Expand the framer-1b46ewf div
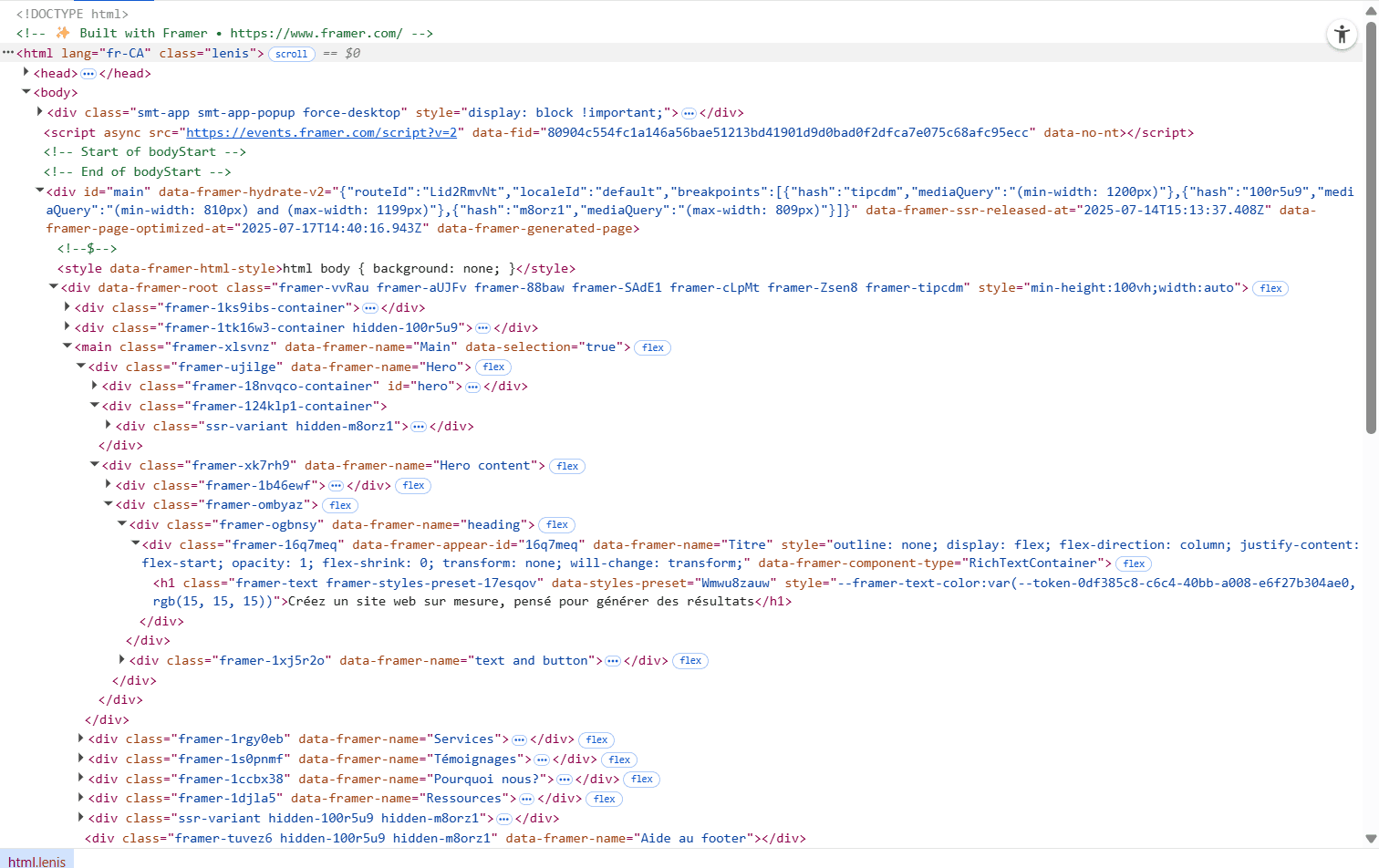 tap(109, 484)
